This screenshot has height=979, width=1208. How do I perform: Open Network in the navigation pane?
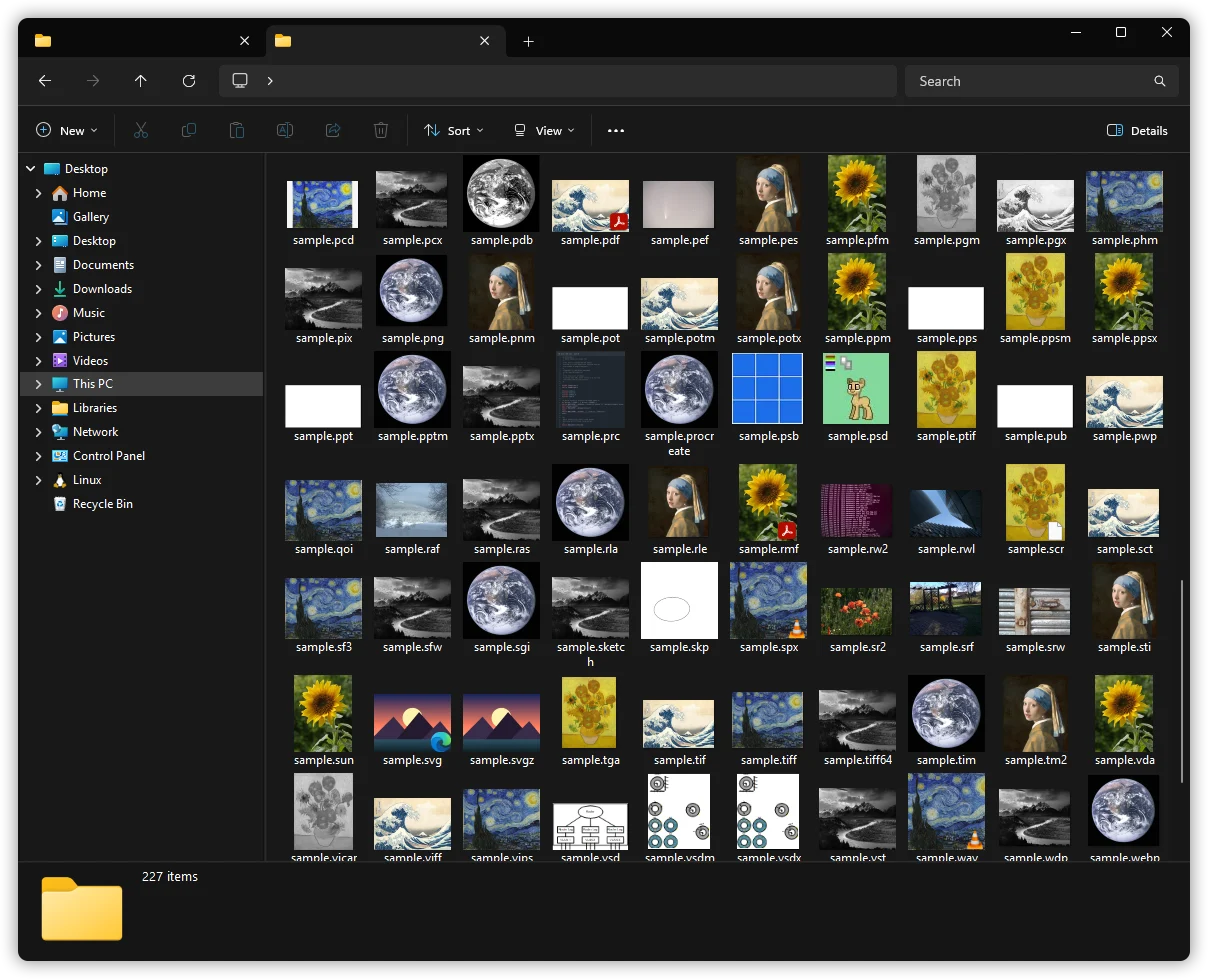tap(95, 432)
